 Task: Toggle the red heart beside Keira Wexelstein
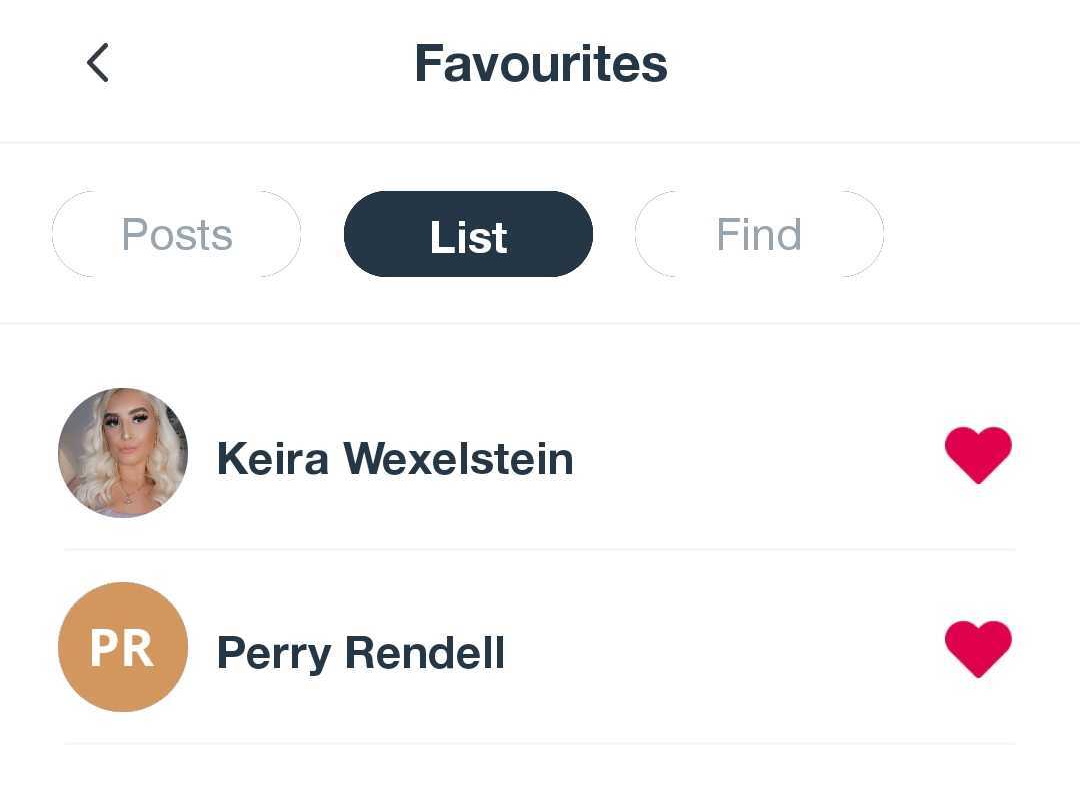pos(978,454)
